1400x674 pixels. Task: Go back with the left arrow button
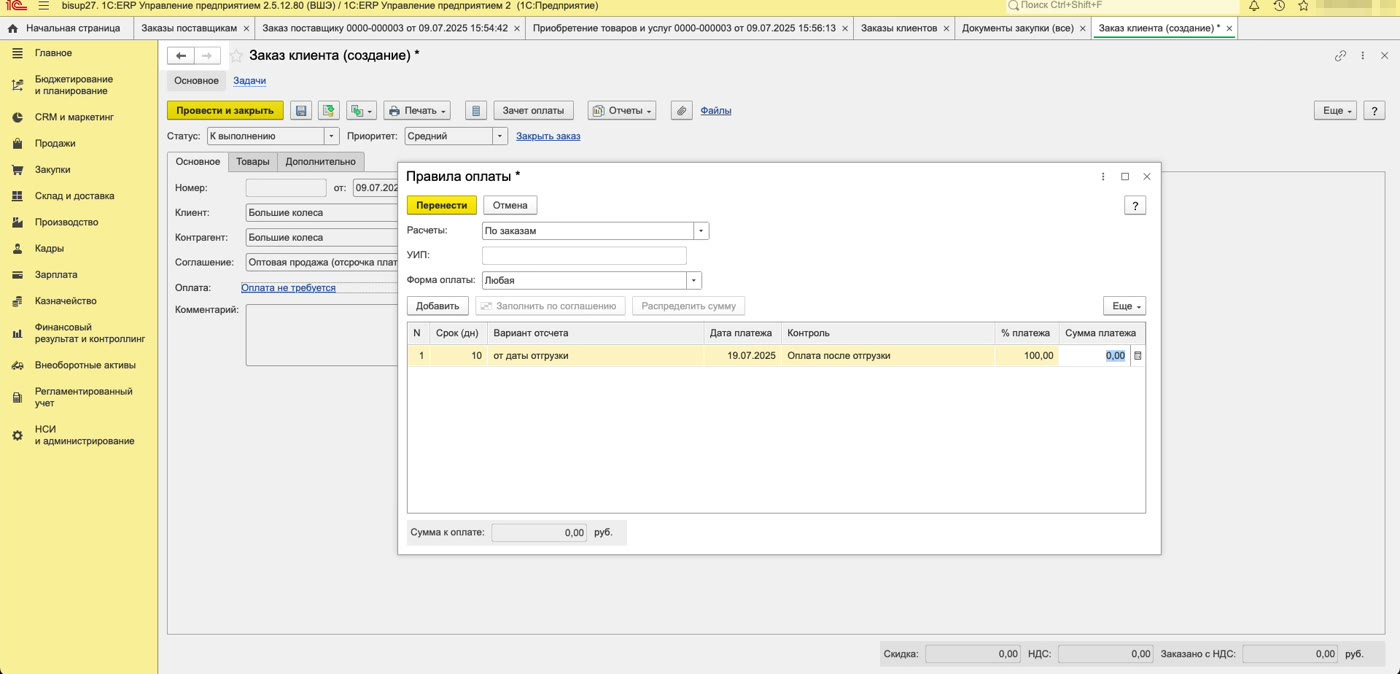[181, 56]
